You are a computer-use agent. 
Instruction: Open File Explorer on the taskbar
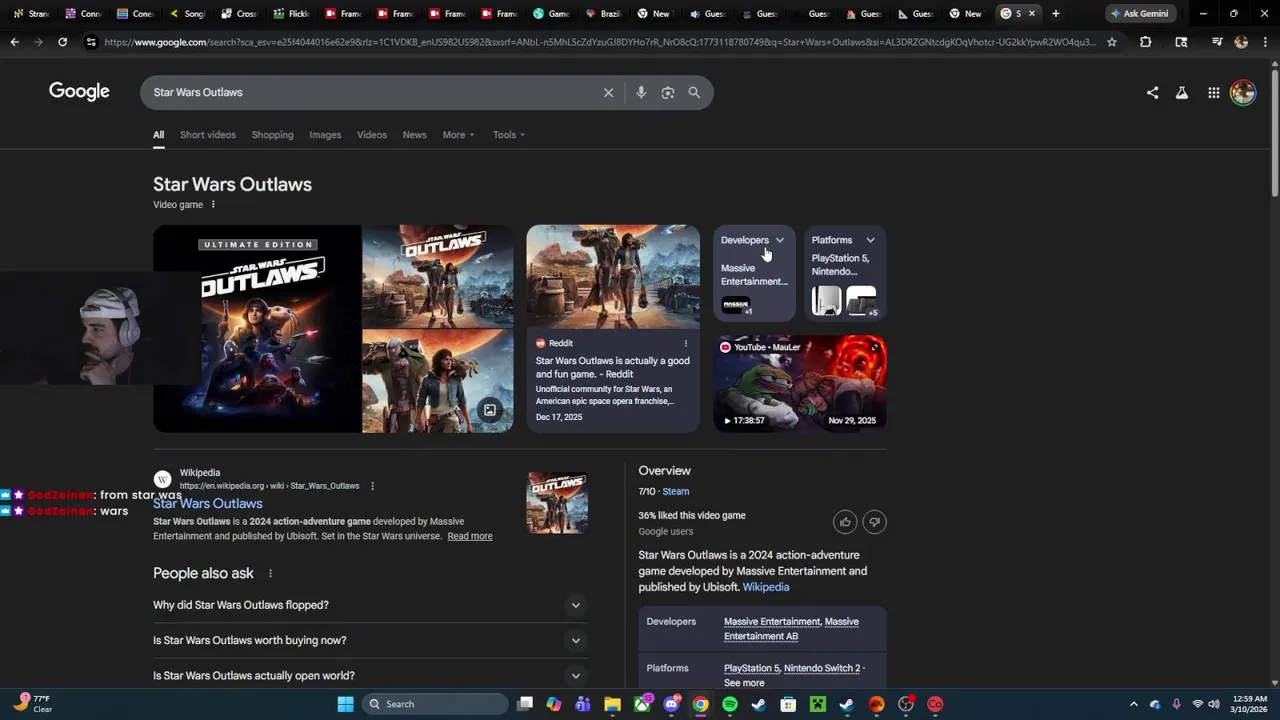pos(613,704)
